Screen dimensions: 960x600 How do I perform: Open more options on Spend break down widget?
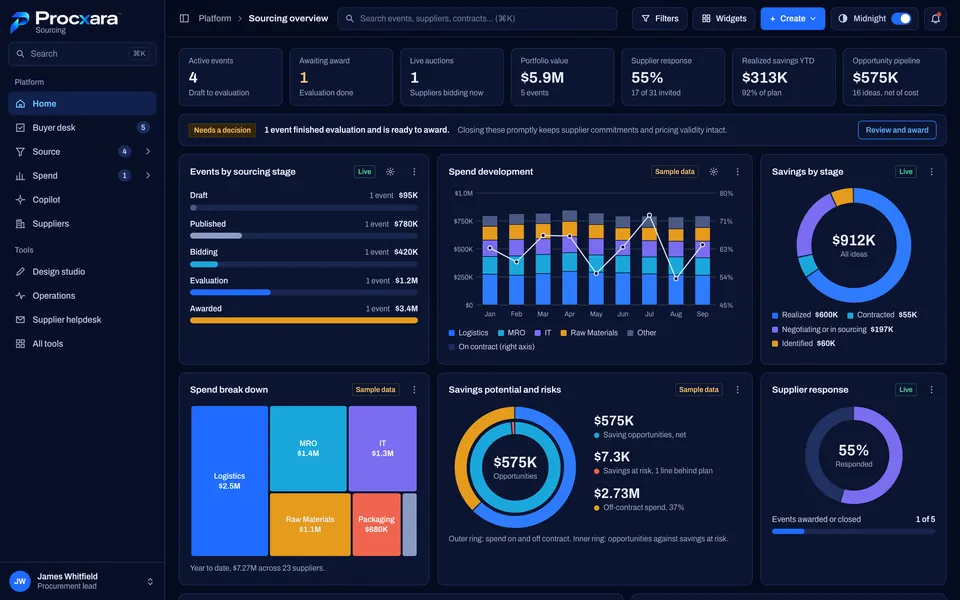pyautogui.click(x=414, y=389)
